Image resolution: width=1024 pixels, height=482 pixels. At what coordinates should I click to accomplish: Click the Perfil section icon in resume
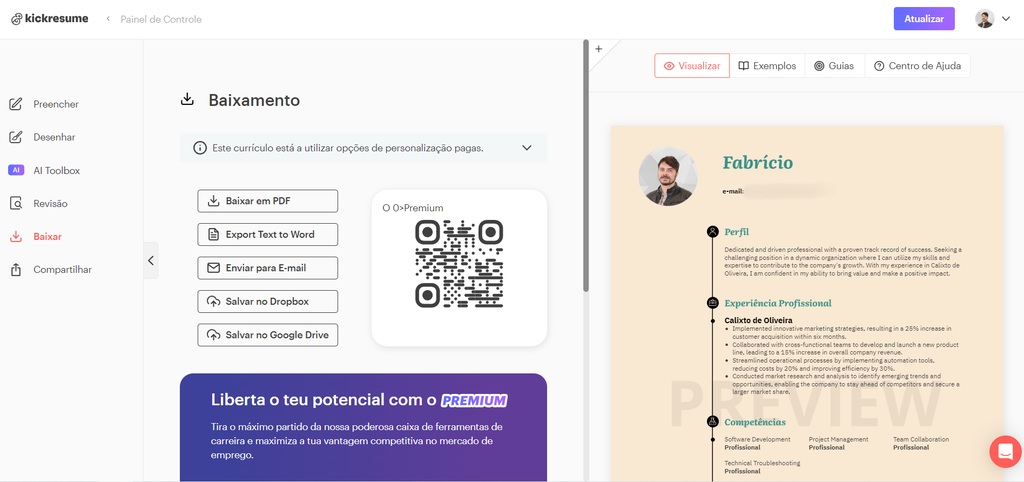tap(712, 231)
